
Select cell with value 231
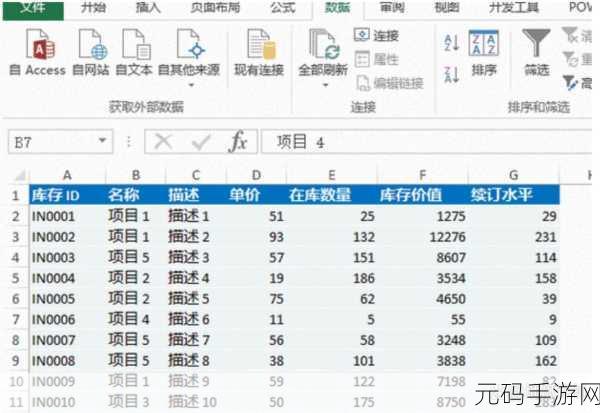514,237
